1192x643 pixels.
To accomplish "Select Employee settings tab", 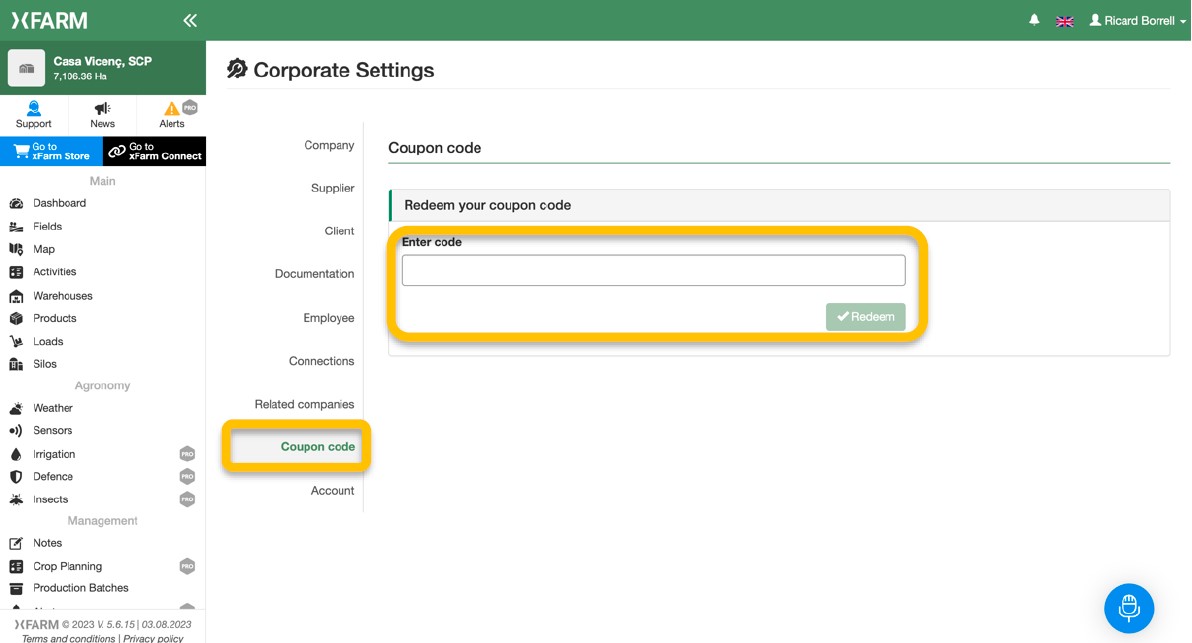I will tap(328, 318).
